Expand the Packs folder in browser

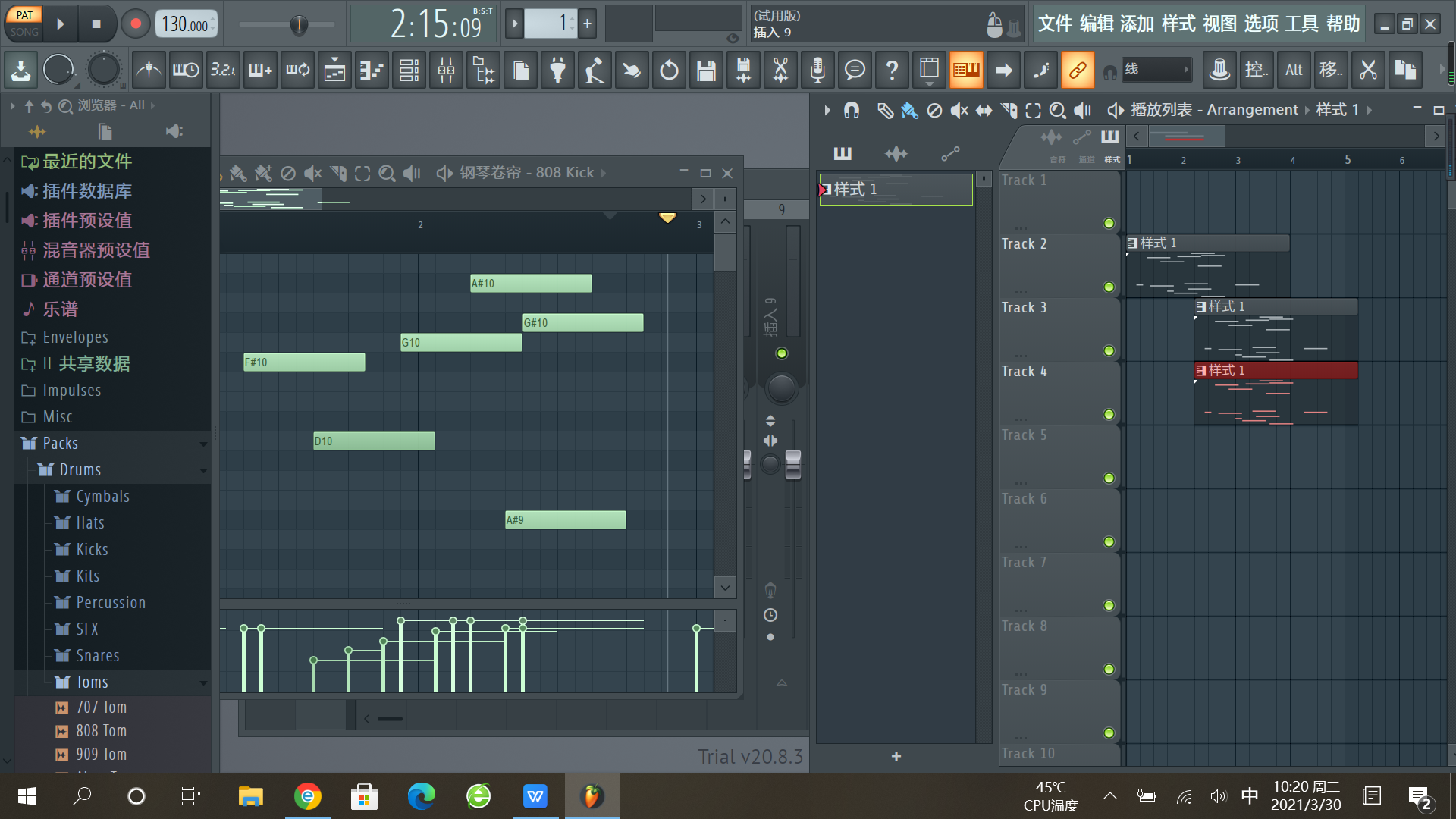tap(60, 442)
